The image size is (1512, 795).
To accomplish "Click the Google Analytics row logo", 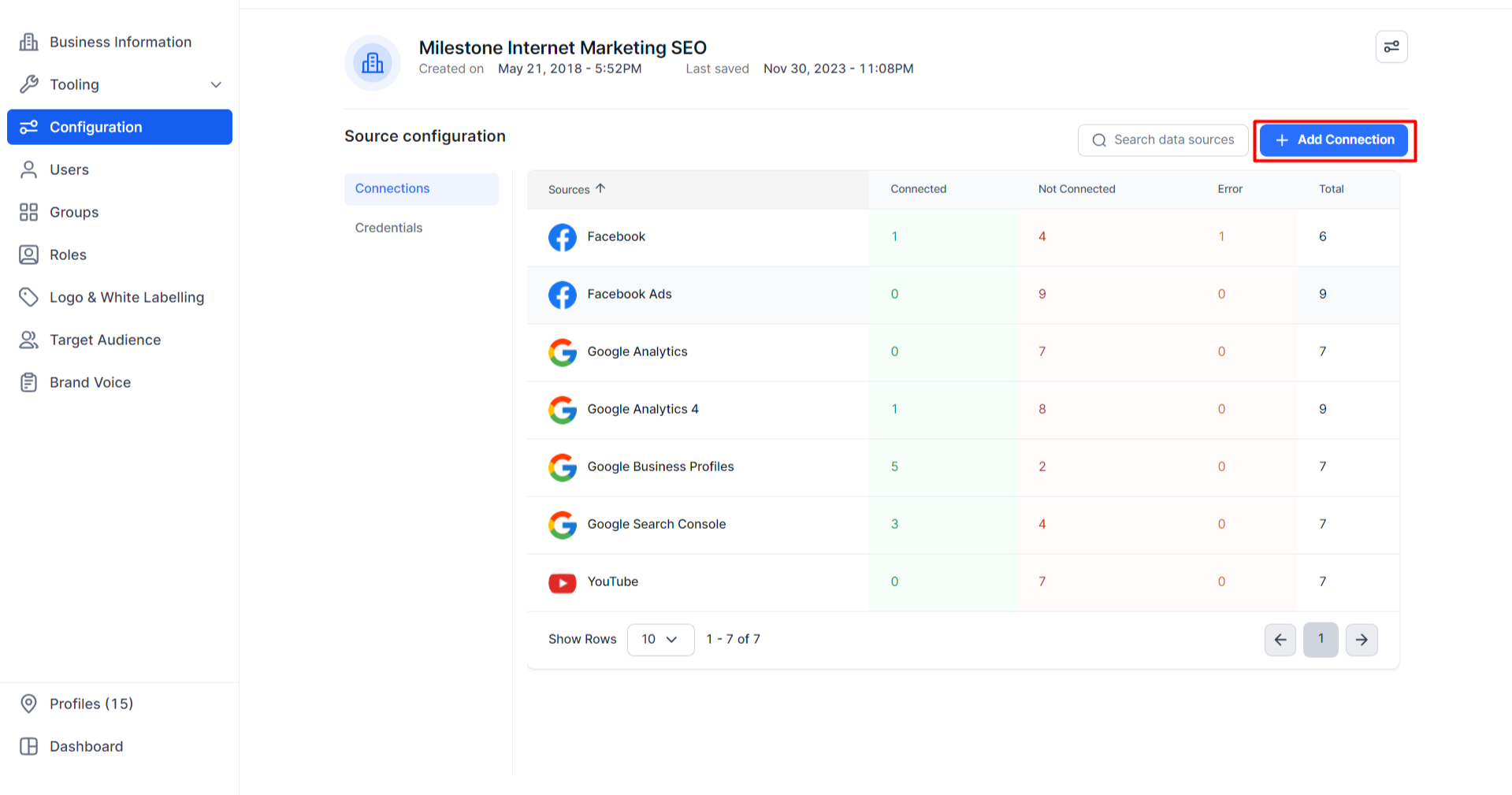I will tap(563, 352).
